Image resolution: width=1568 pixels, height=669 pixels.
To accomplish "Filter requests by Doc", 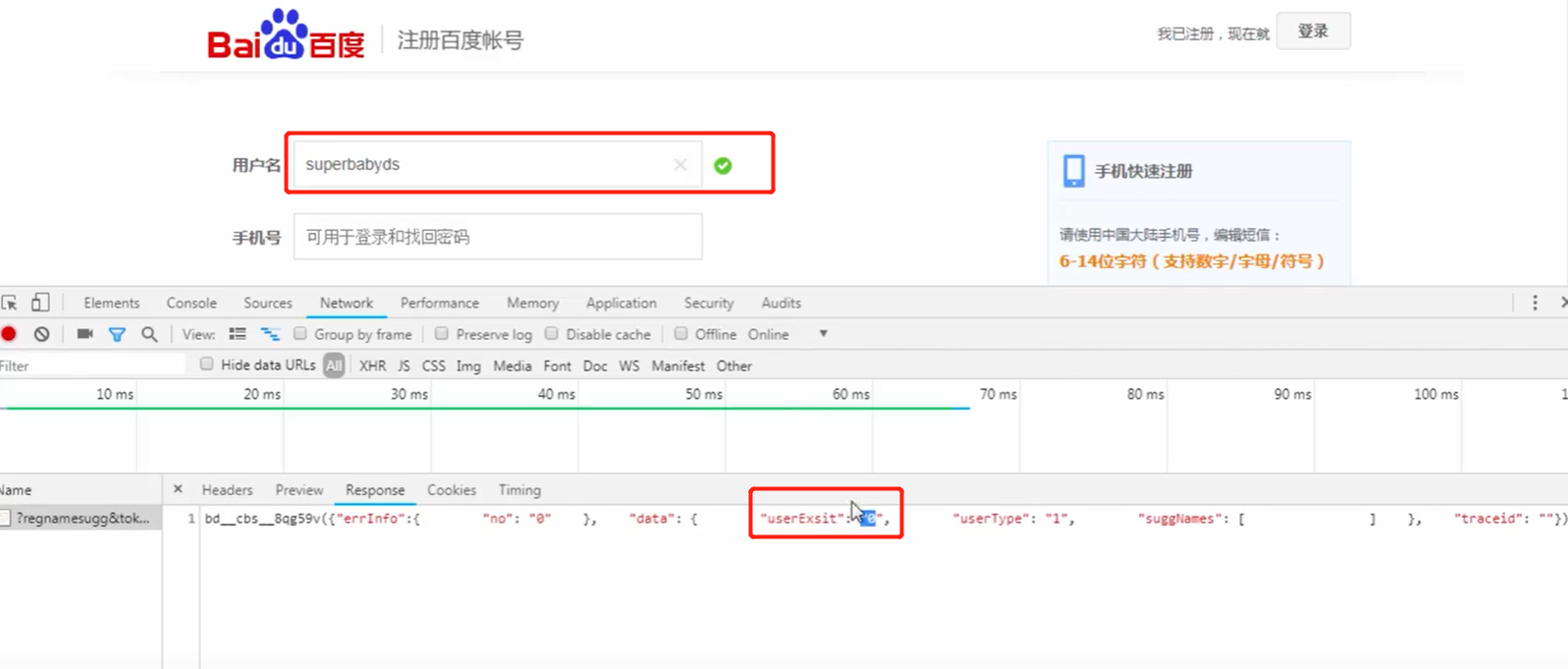I will pos(595,365).
